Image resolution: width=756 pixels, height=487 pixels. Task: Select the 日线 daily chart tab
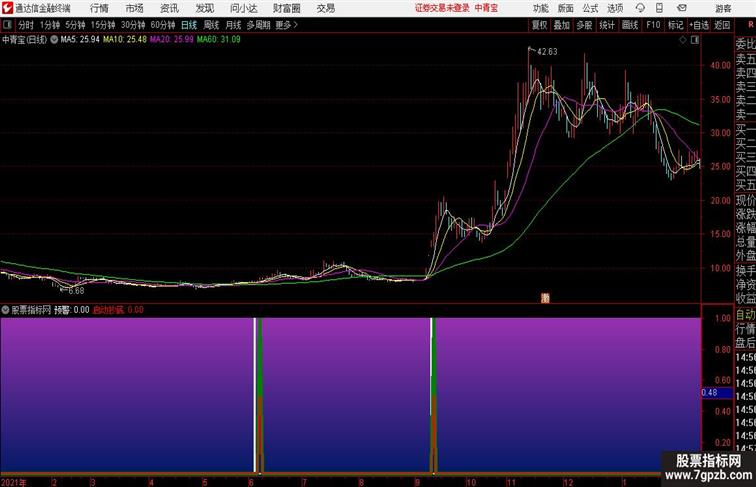pyautogui.click(x=189, y=25)
